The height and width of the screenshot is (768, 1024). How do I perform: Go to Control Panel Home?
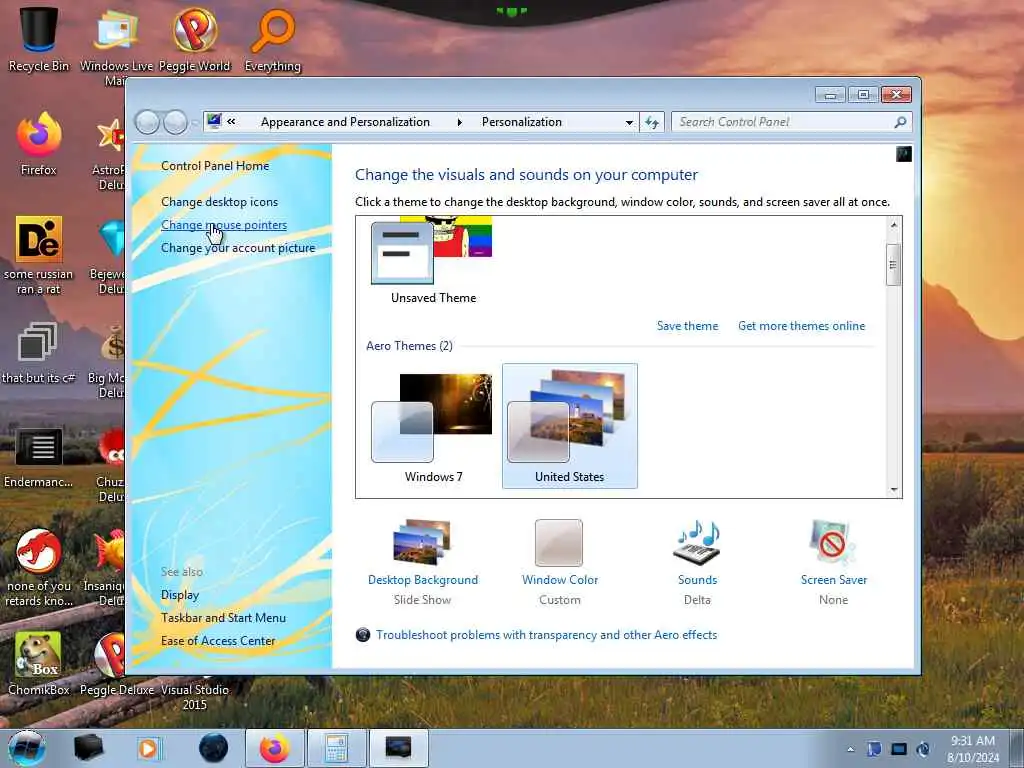[x=215, y=166]
